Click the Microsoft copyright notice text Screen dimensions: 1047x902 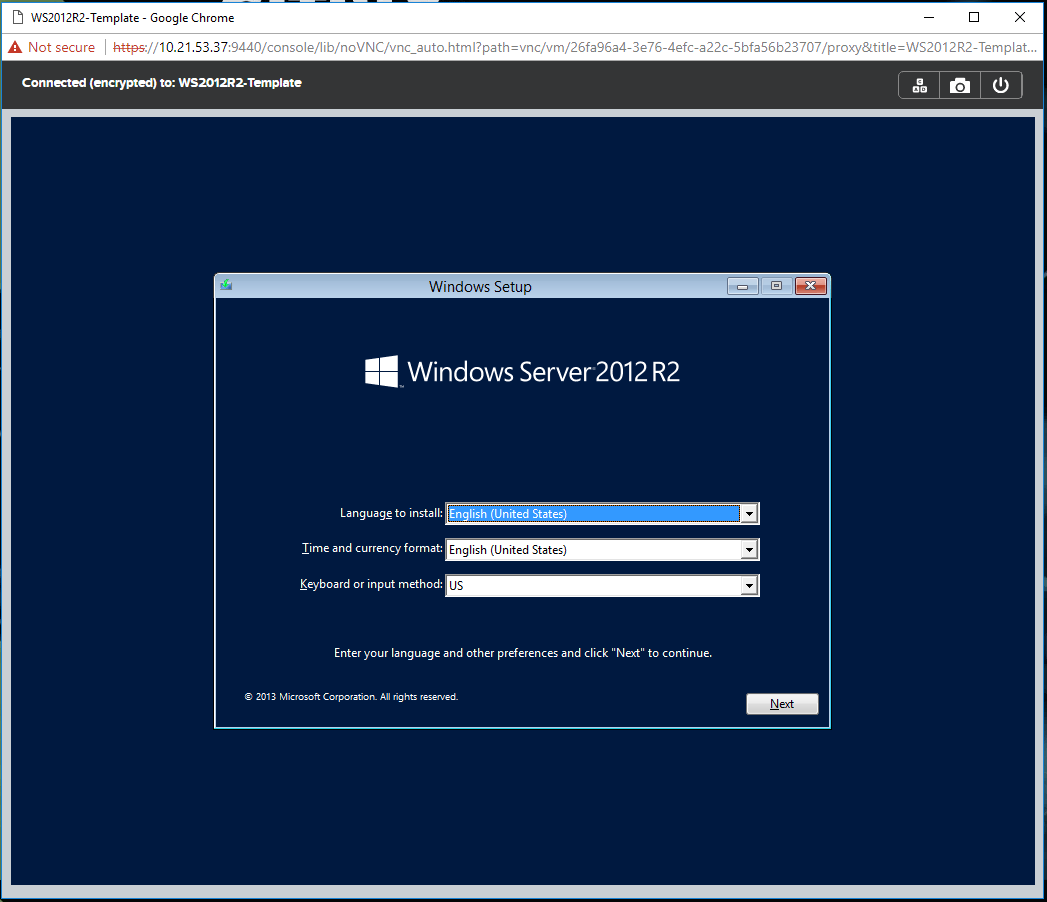351,696
